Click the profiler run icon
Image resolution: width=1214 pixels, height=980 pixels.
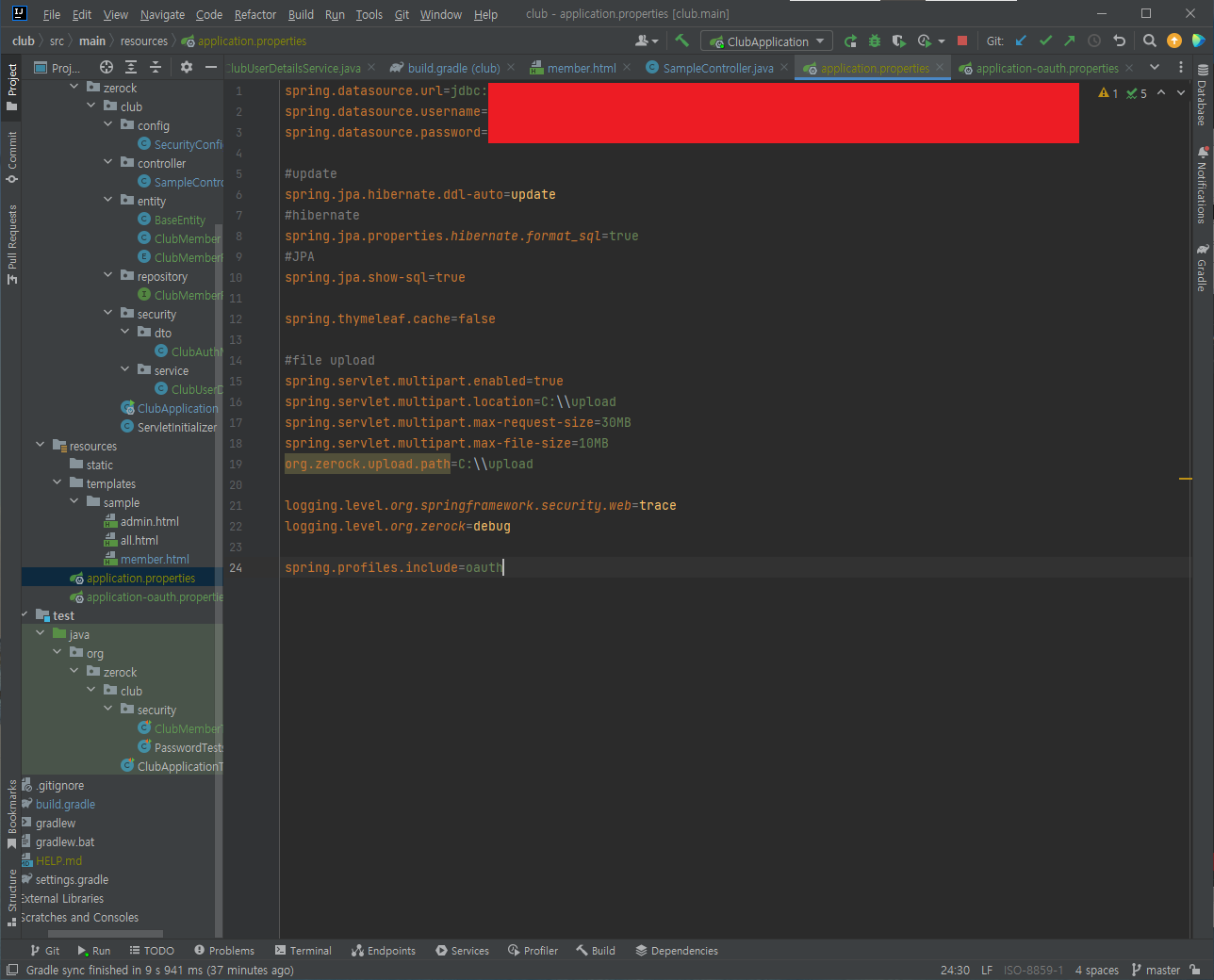pos(925,41)
